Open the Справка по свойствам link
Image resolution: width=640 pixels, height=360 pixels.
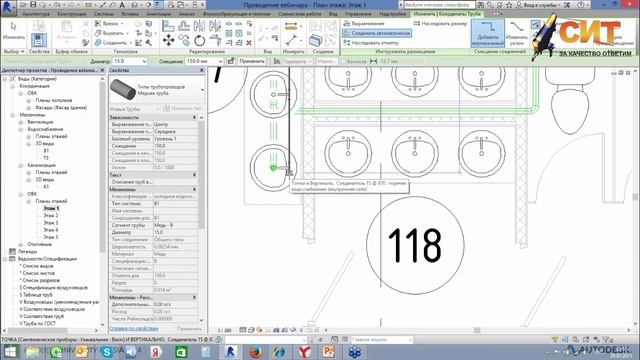pyautogui.click(x=134, y=329)
